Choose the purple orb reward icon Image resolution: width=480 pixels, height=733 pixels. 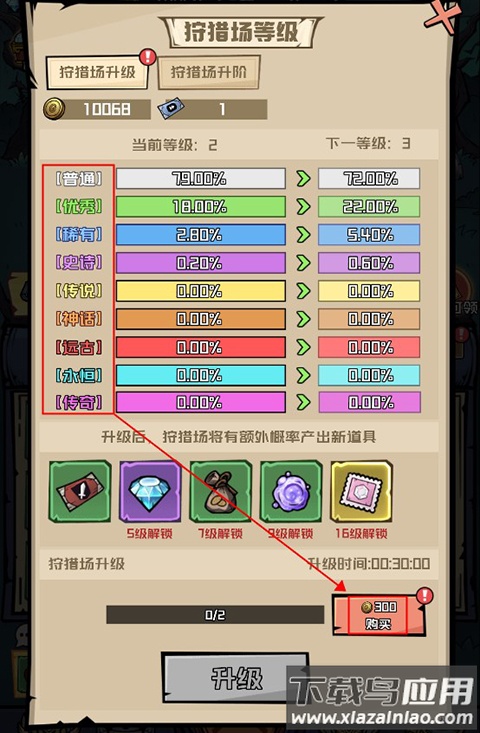tap(291, 491)
